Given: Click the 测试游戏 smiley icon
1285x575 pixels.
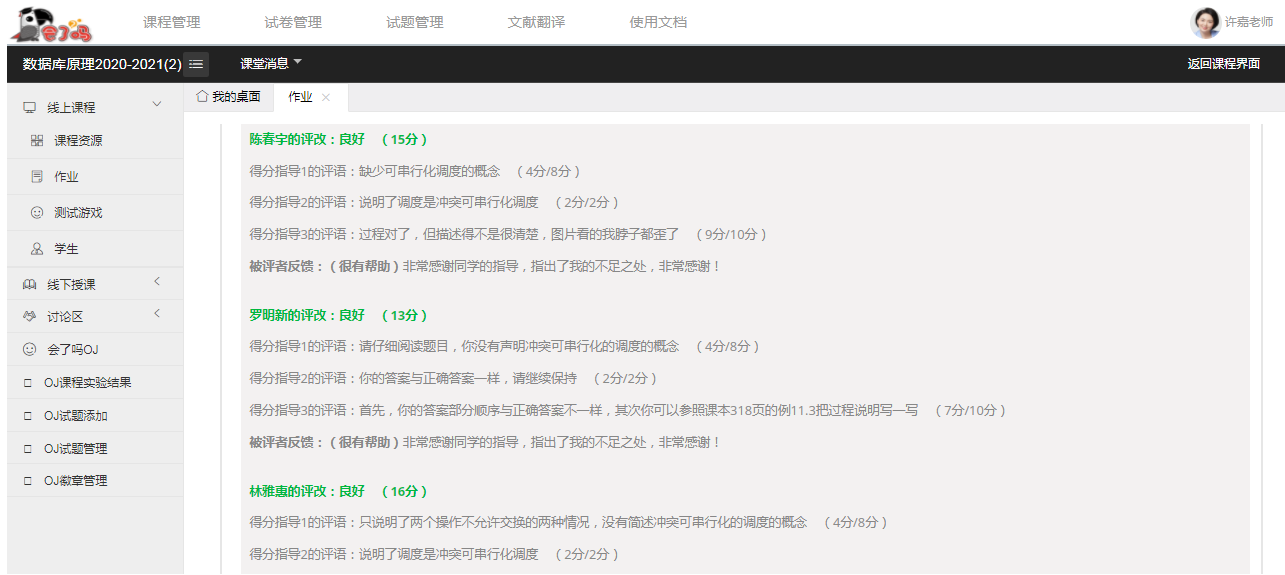Looking at the screenshot, I should coord(37,213).
